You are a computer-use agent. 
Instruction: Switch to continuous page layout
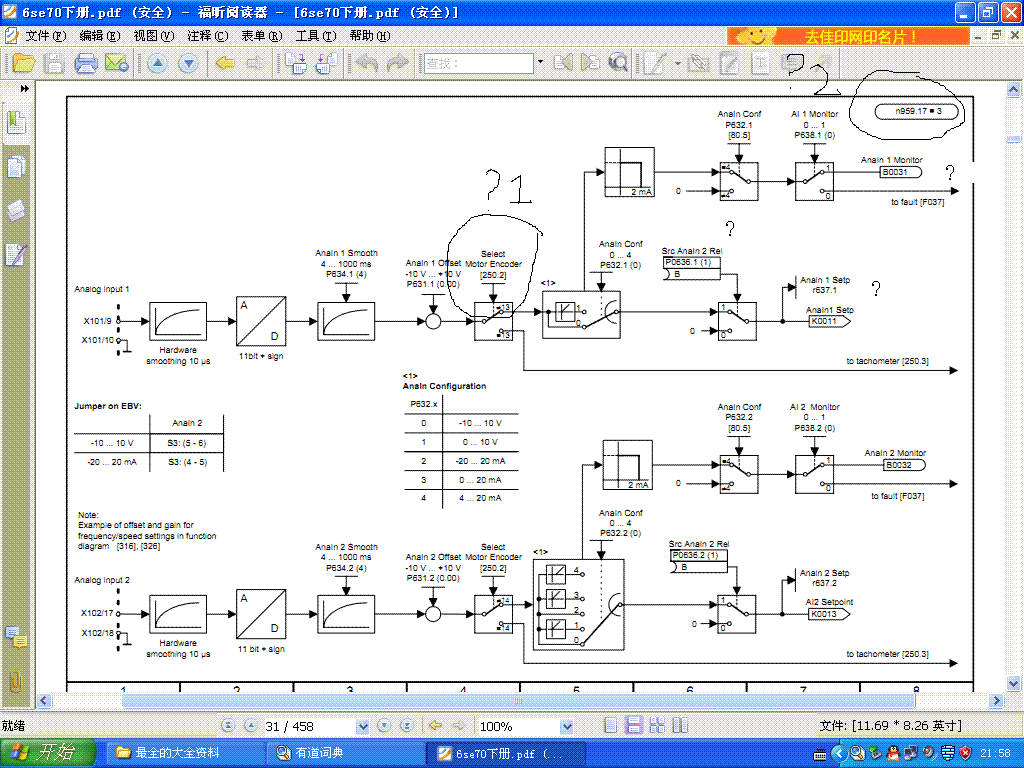[633, 726]
